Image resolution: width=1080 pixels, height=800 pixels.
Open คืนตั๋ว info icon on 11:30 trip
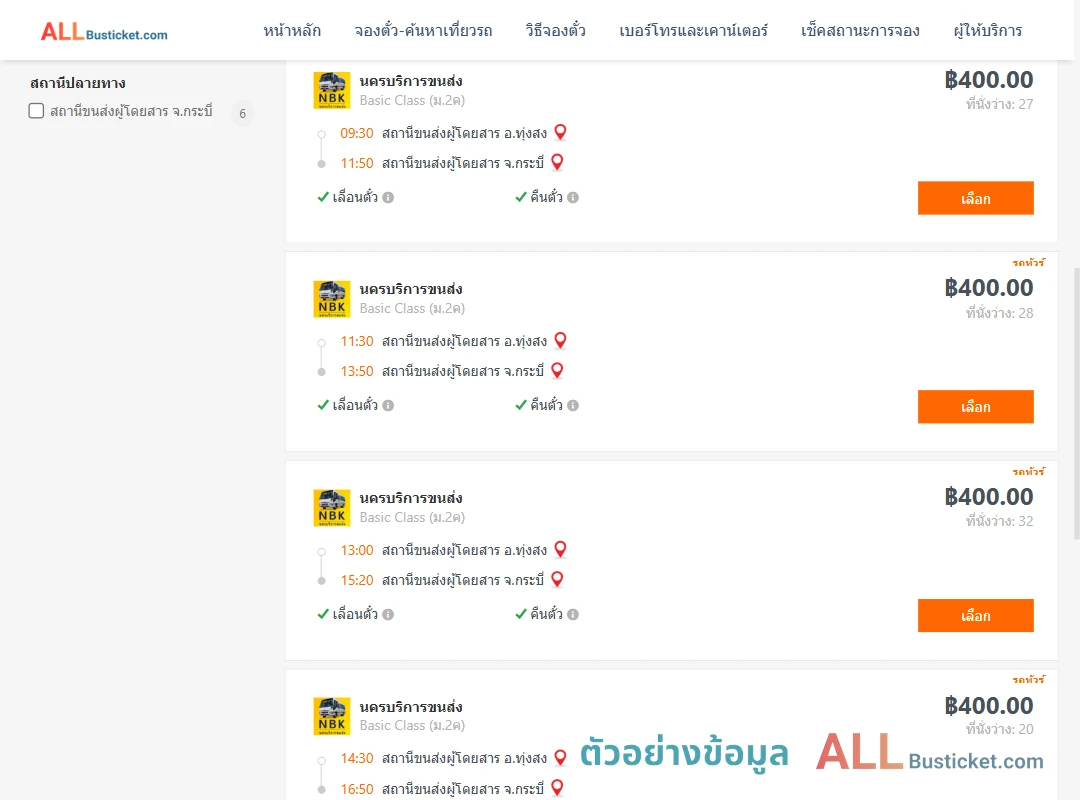tap(573, 406)
